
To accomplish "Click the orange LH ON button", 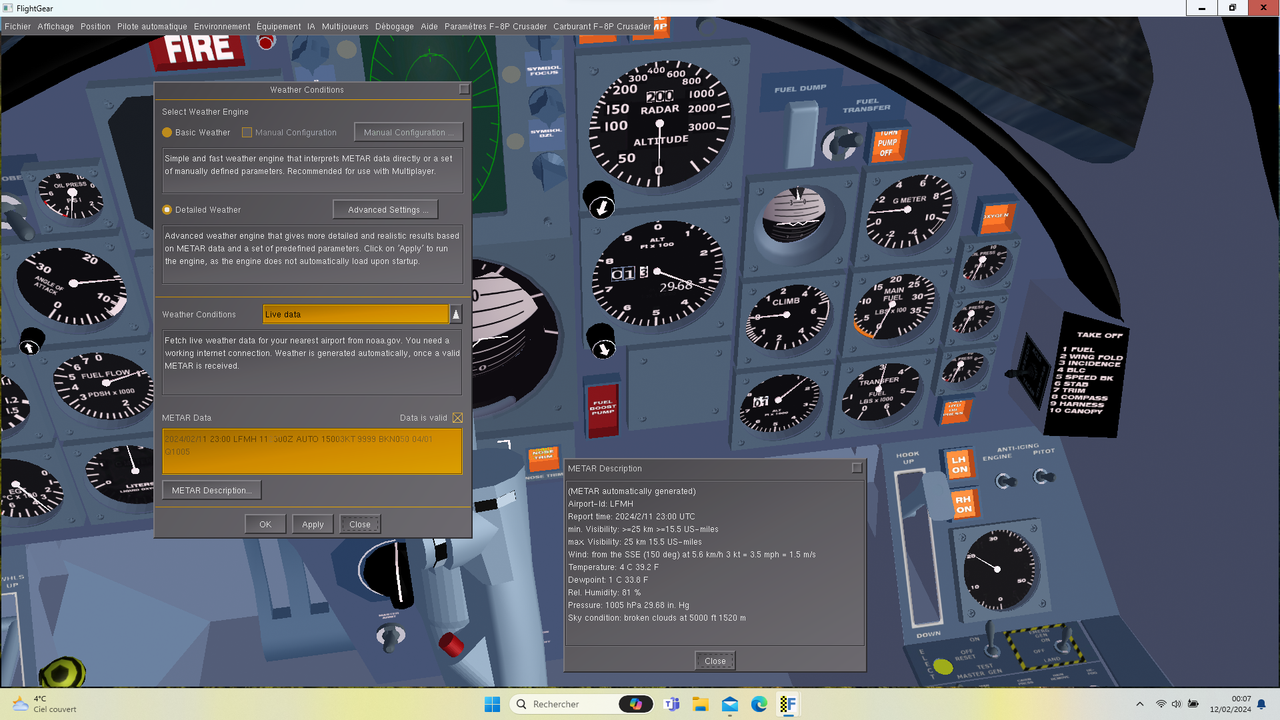I will (x=959, y=464).
